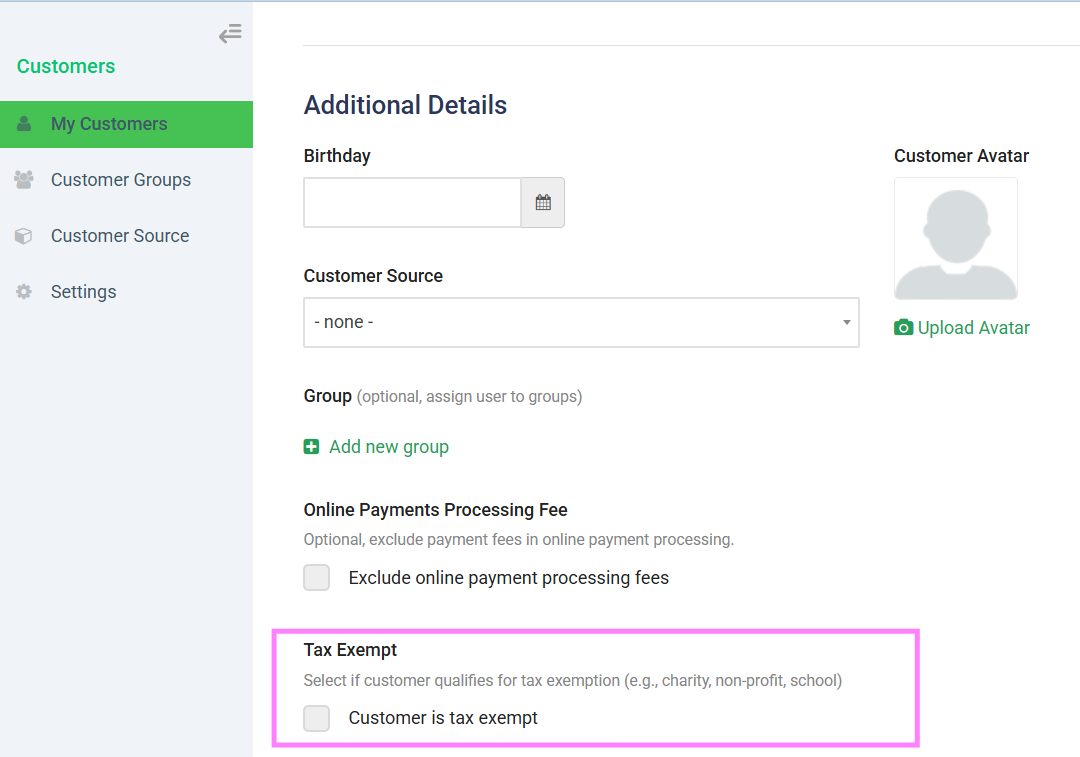Navigate to Customer Source page
The image size is (1080, 757).
(120, 236)
